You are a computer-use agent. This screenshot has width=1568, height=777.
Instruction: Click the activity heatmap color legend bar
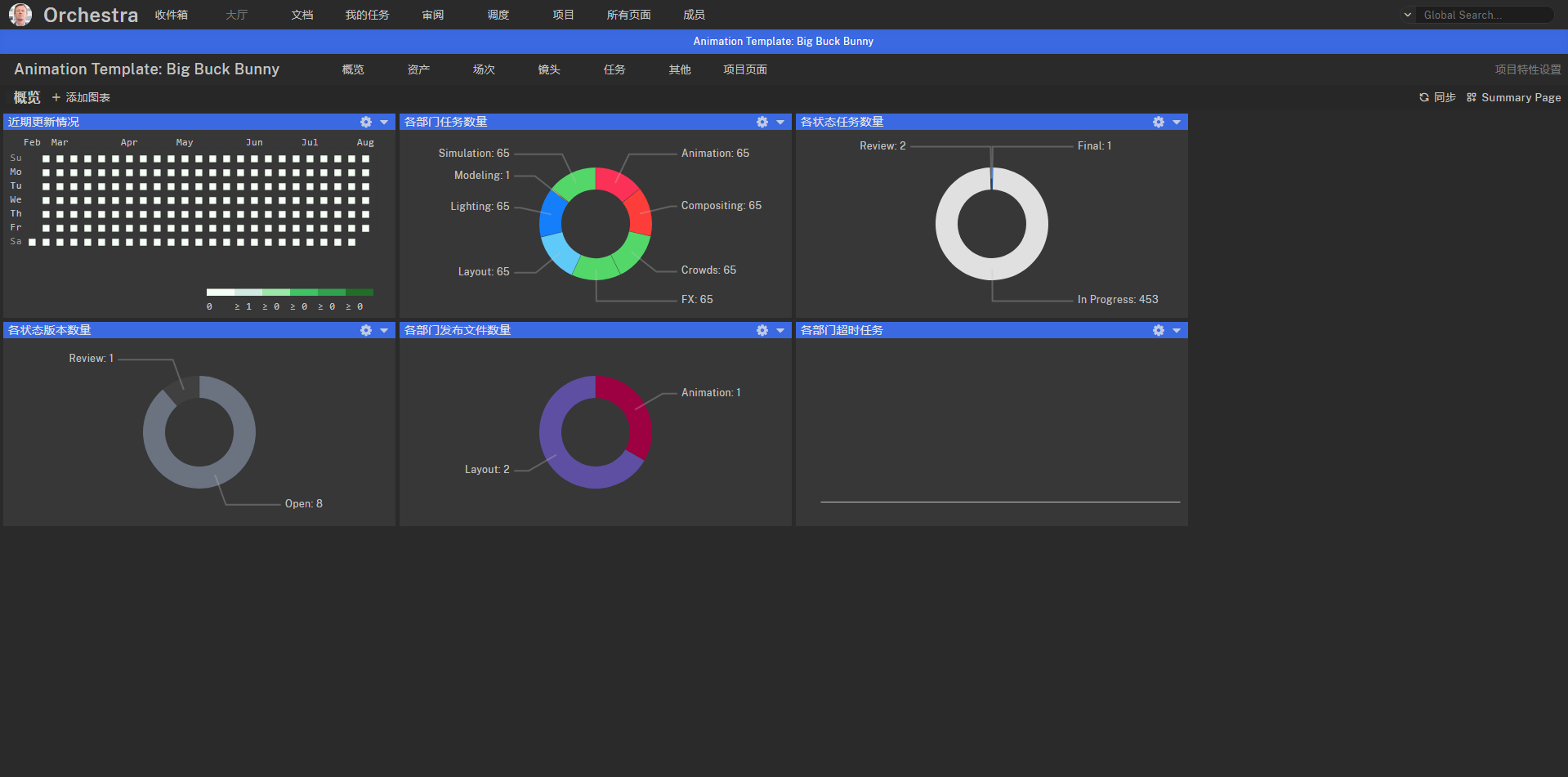(x=290, y=292)
